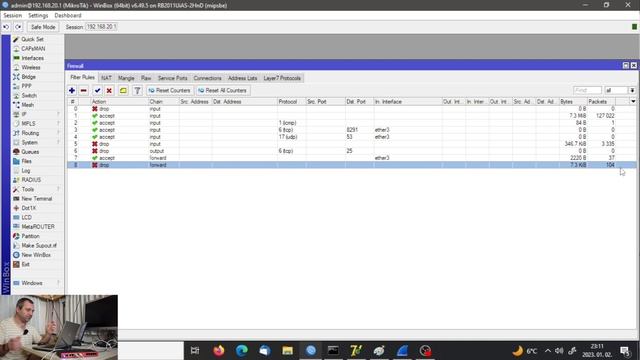
Task: Sort by the Packets column header
Action: 601,102
